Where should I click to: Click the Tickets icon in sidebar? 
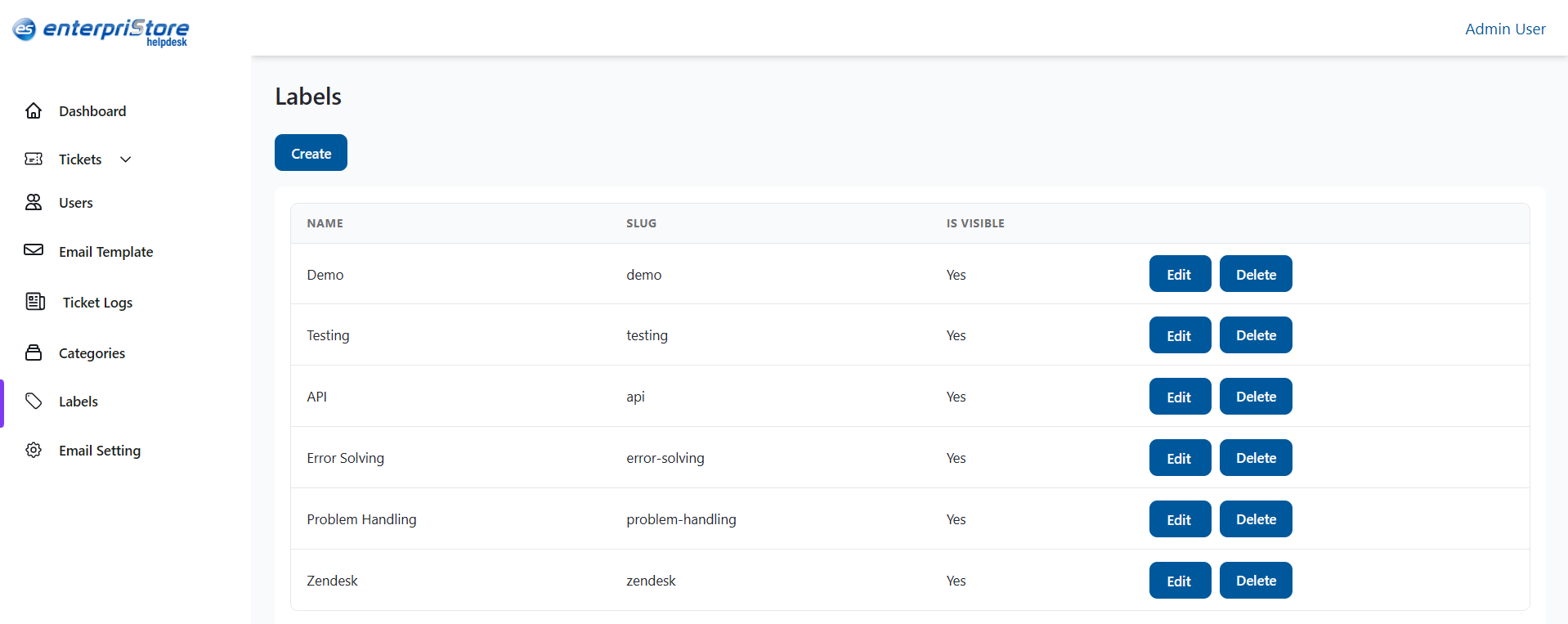pyautogui.click(x=34, y=159)
